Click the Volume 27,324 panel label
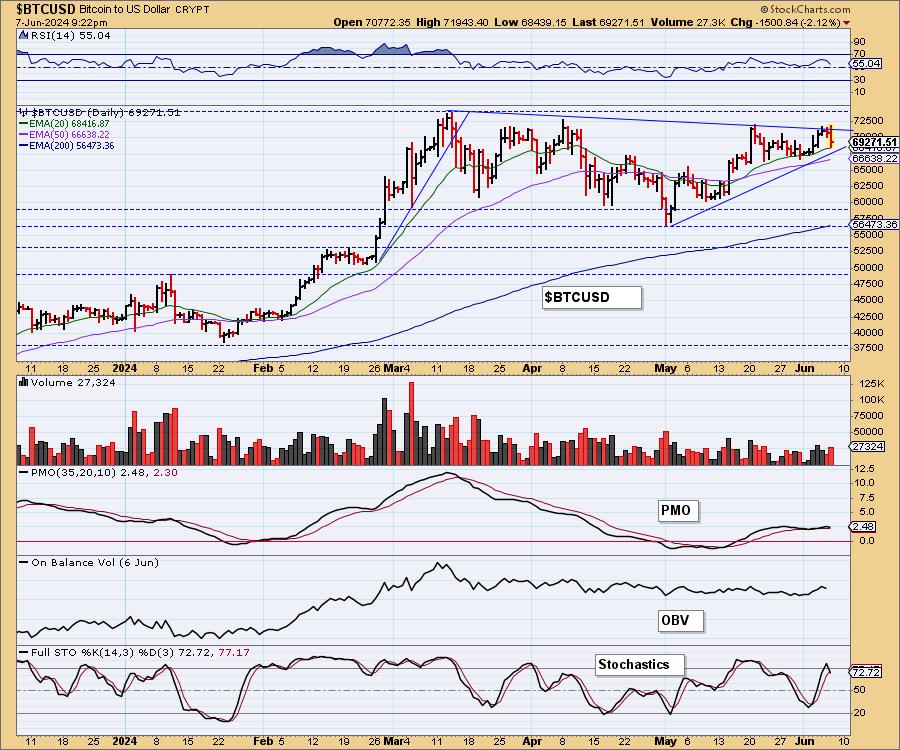This screenshot has height=750, width=900. coord(73,382)
